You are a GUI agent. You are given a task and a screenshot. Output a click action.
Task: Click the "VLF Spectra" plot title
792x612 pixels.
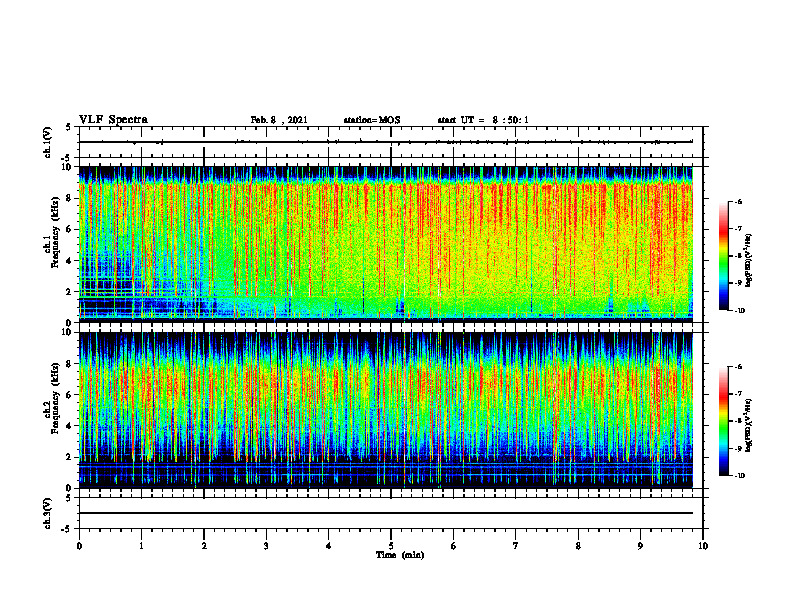coord(114,120)
